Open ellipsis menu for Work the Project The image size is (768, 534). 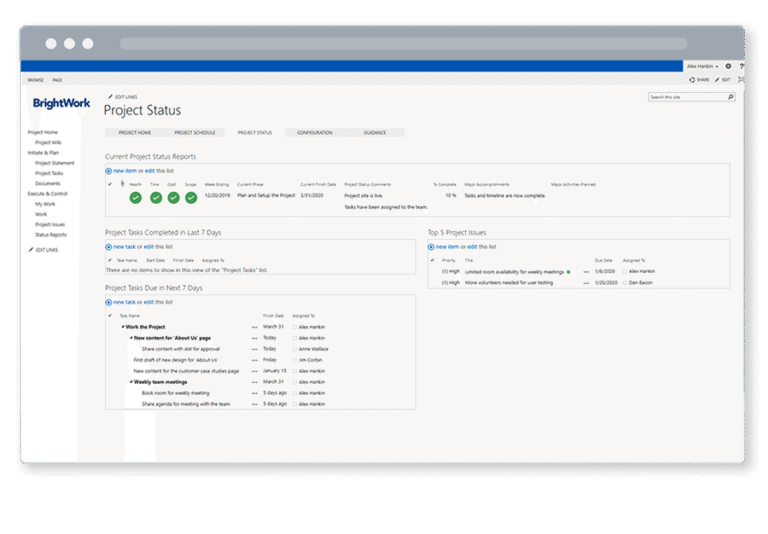(254, 327)
